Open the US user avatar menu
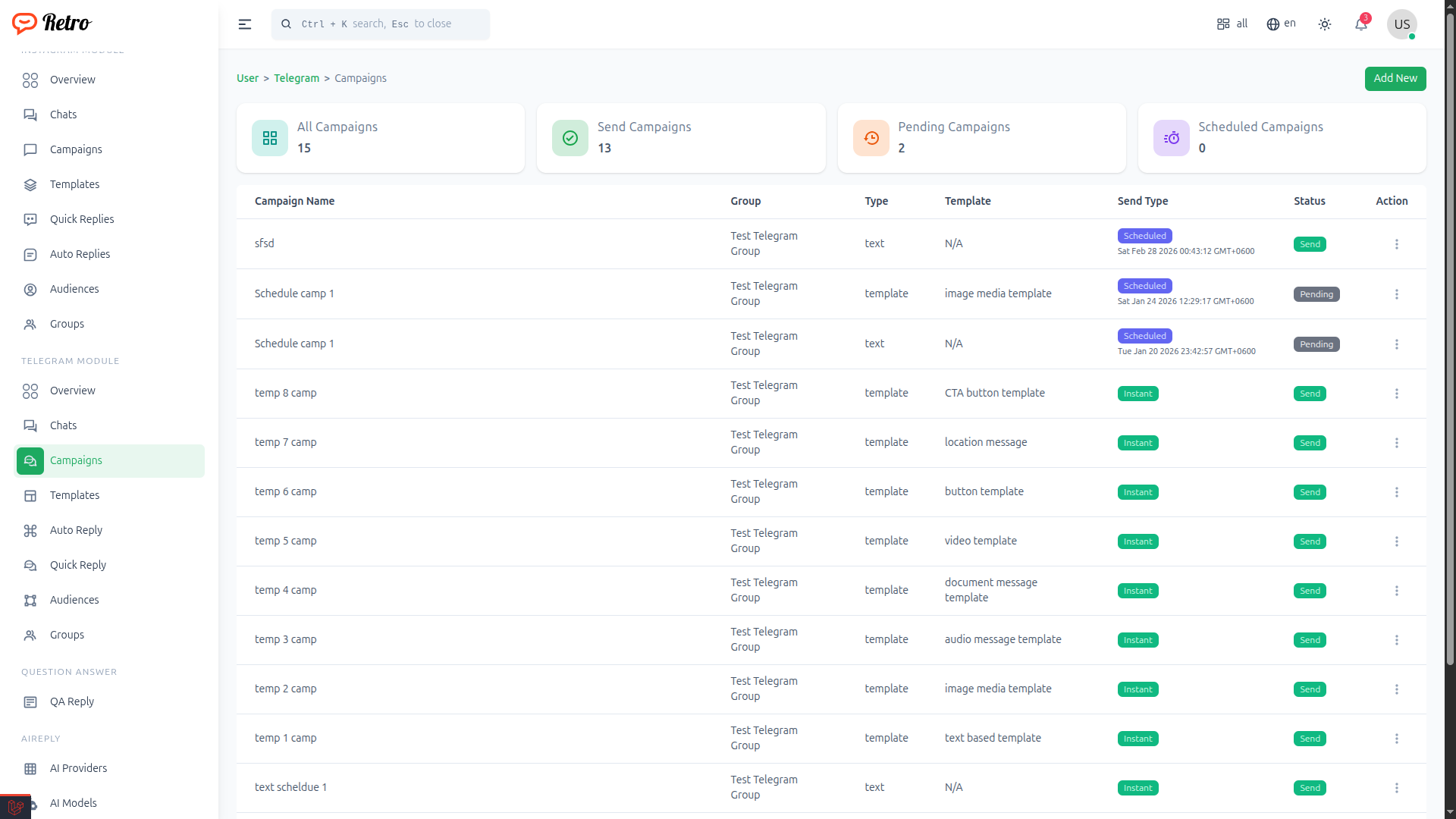The image size is (1456, 819). click(x=1401, y=24)
